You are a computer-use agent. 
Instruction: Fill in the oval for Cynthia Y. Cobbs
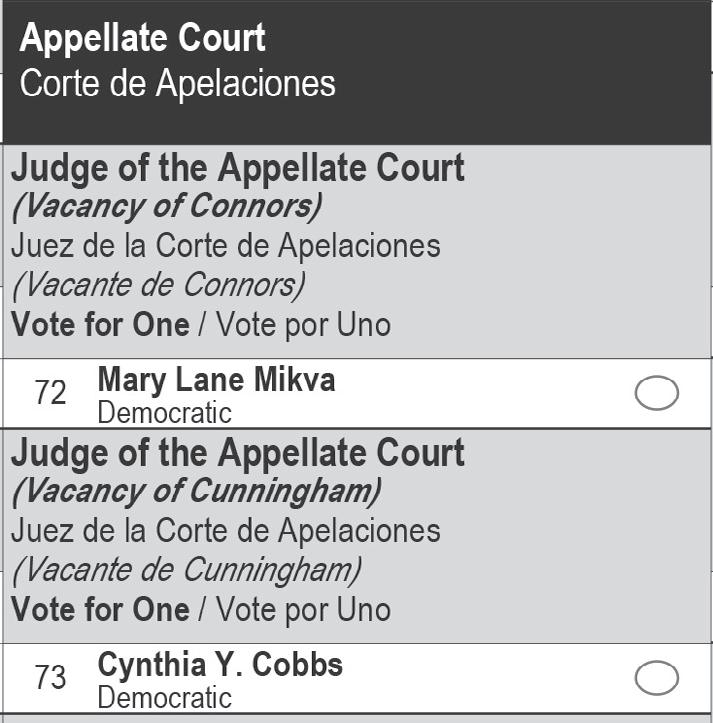pos(656,678)
